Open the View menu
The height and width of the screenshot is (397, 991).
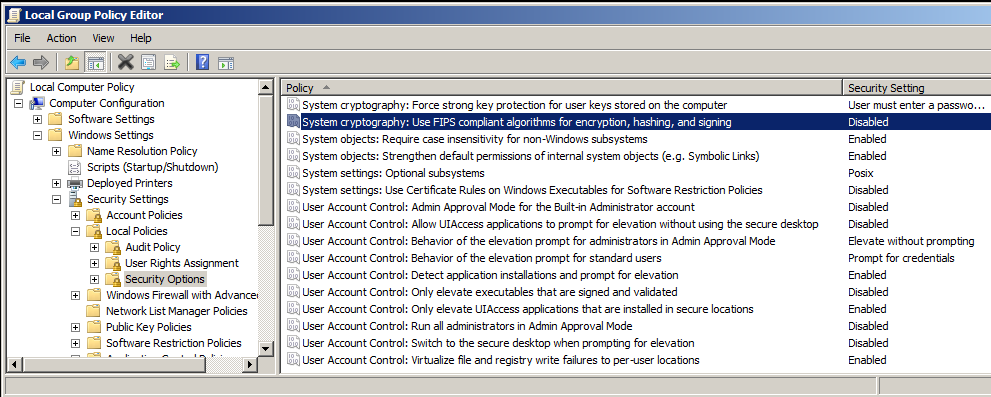(x=103, y=38)
